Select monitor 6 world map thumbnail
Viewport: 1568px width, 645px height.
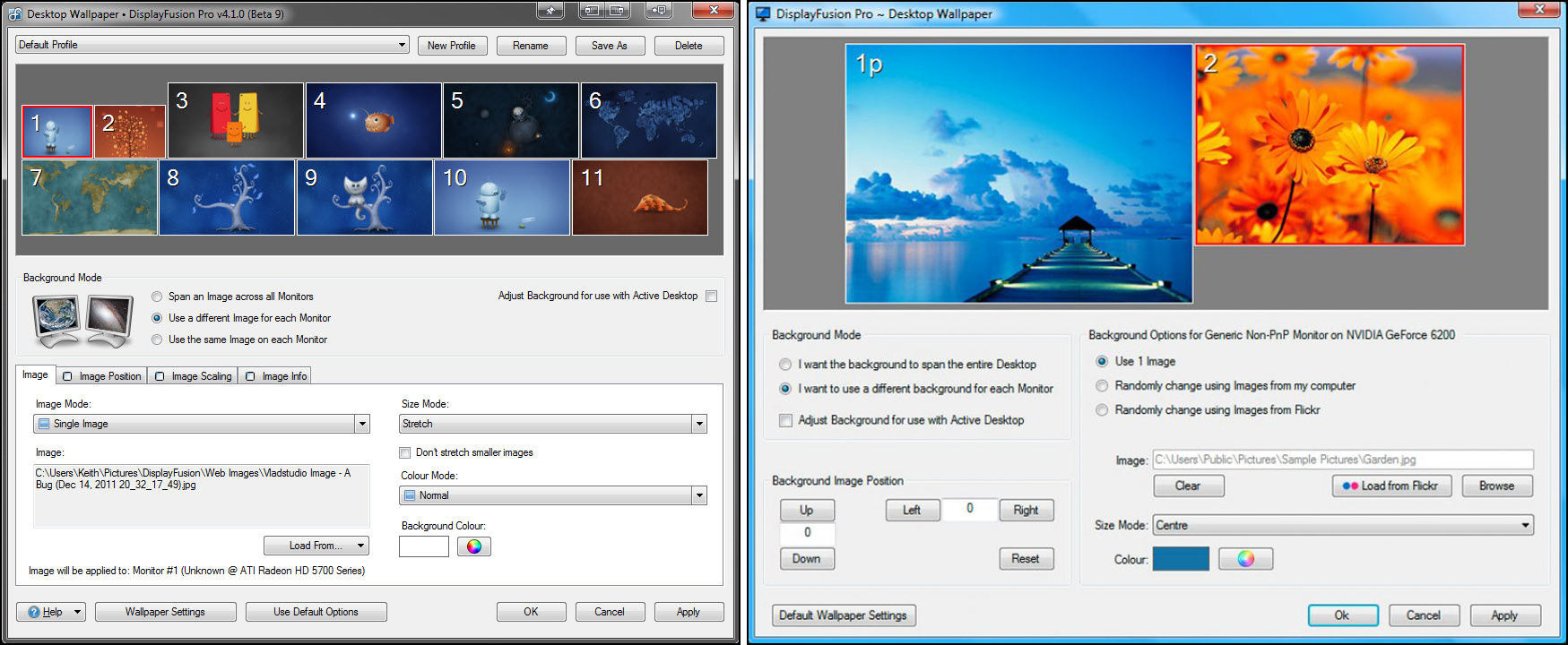tap(649, 121)
